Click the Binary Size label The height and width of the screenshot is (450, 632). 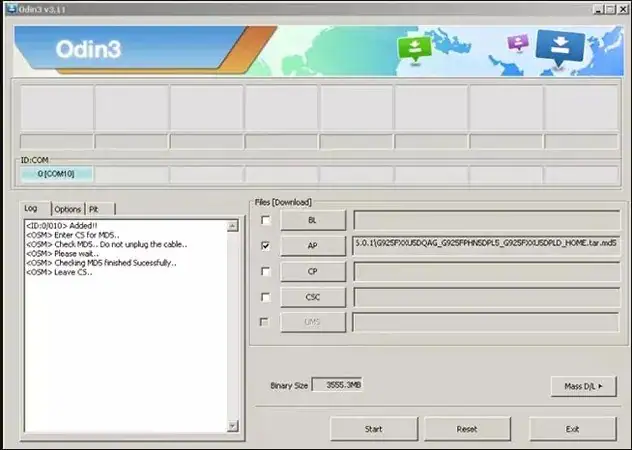(x=289, y=385)
